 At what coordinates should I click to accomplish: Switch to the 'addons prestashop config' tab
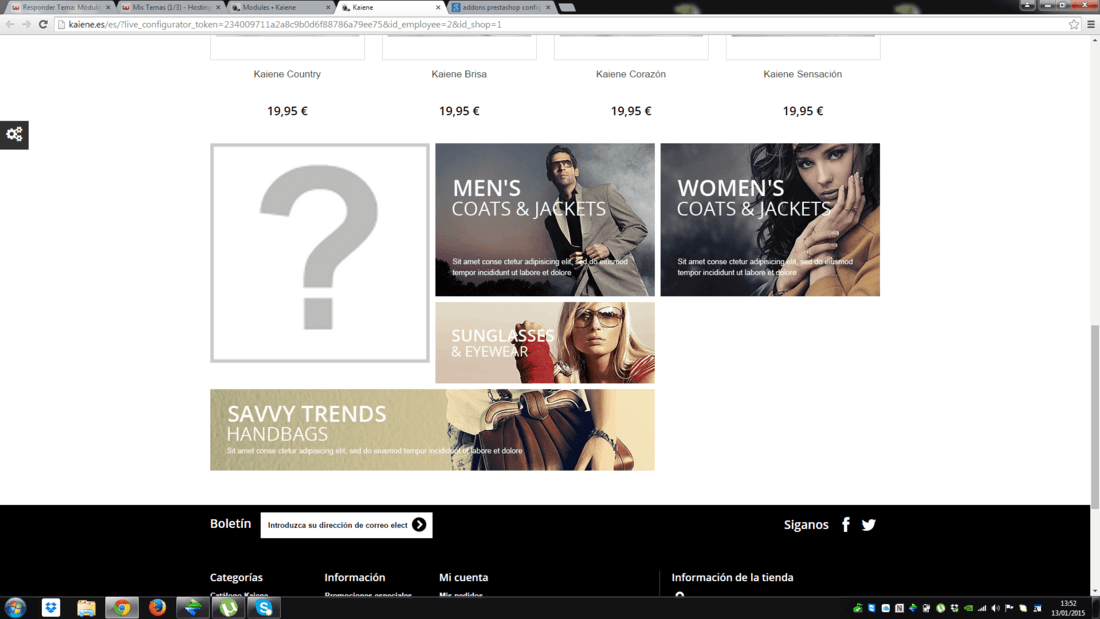pos(501,7)
